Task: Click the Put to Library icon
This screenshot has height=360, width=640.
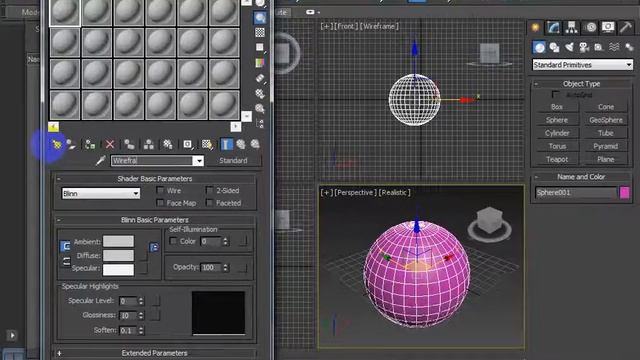Action: pos(167,144)
